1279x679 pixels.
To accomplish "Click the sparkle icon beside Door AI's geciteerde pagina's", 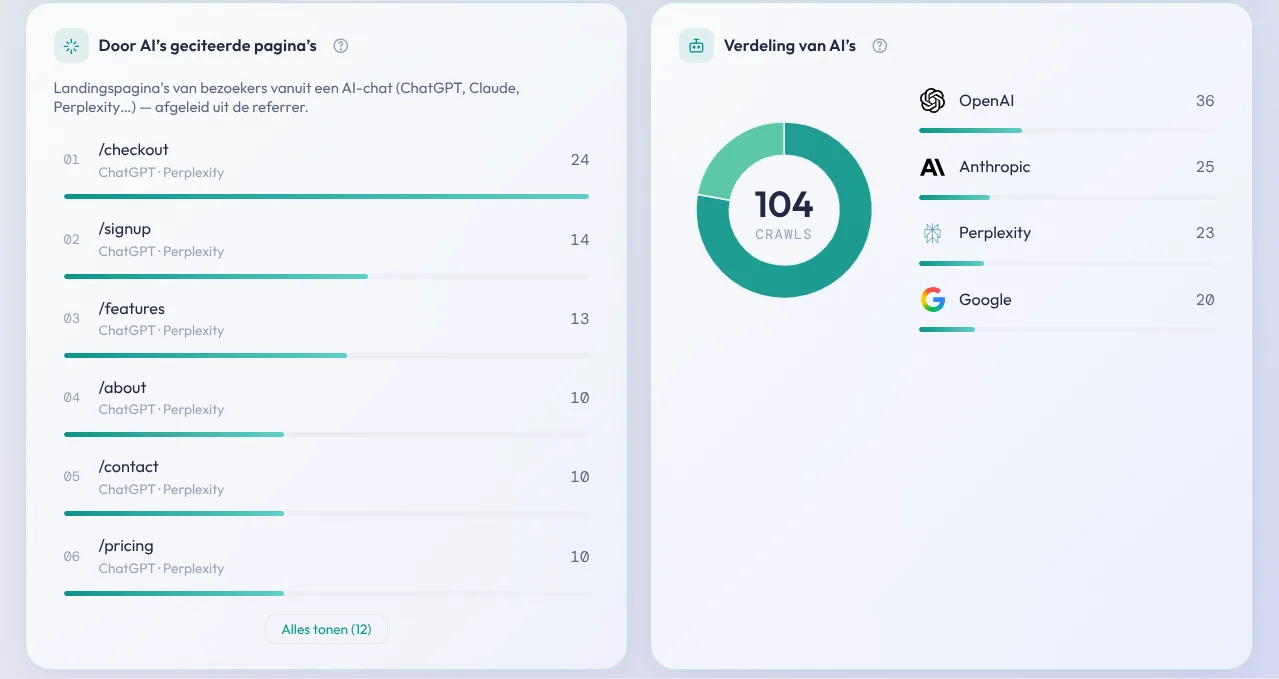I will (71, 46).
